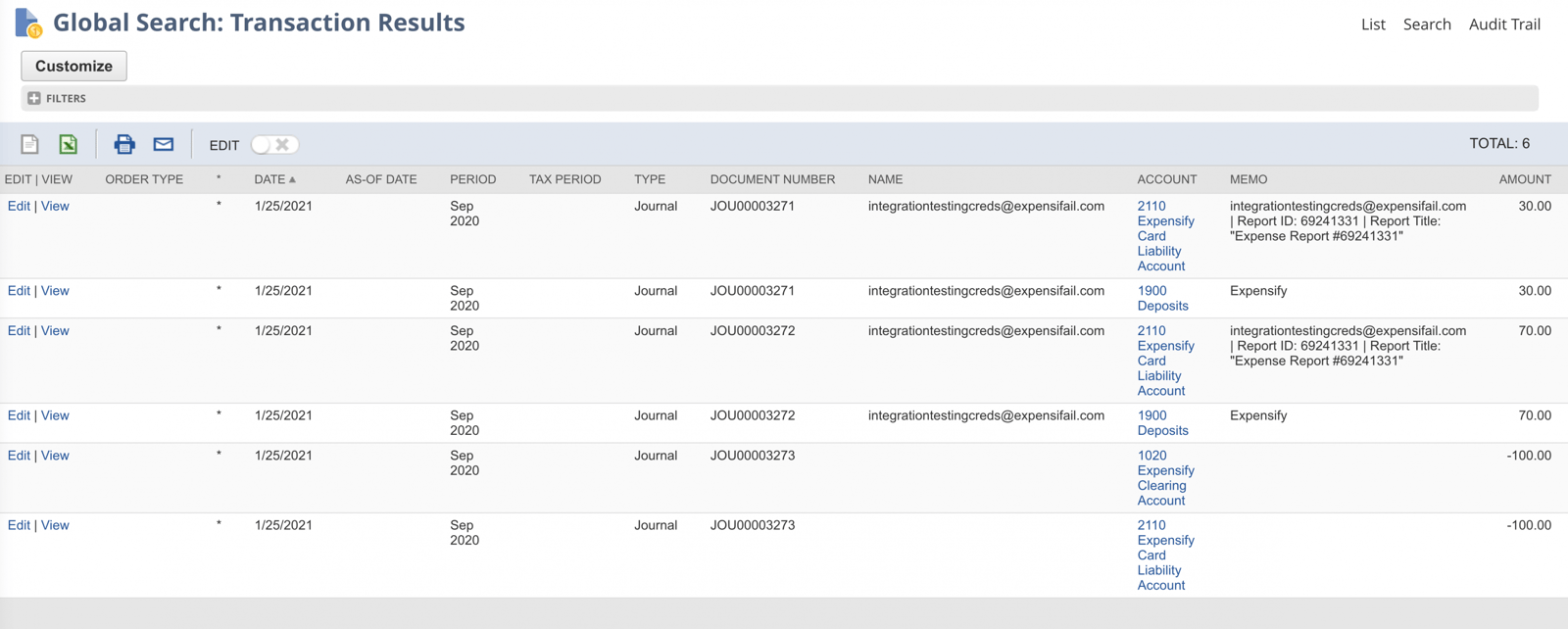Open 2110 Expensify Card Liability Account for JOU00003272
The width and height of the screenshot is (1568, 629).
pos(1165,361)
